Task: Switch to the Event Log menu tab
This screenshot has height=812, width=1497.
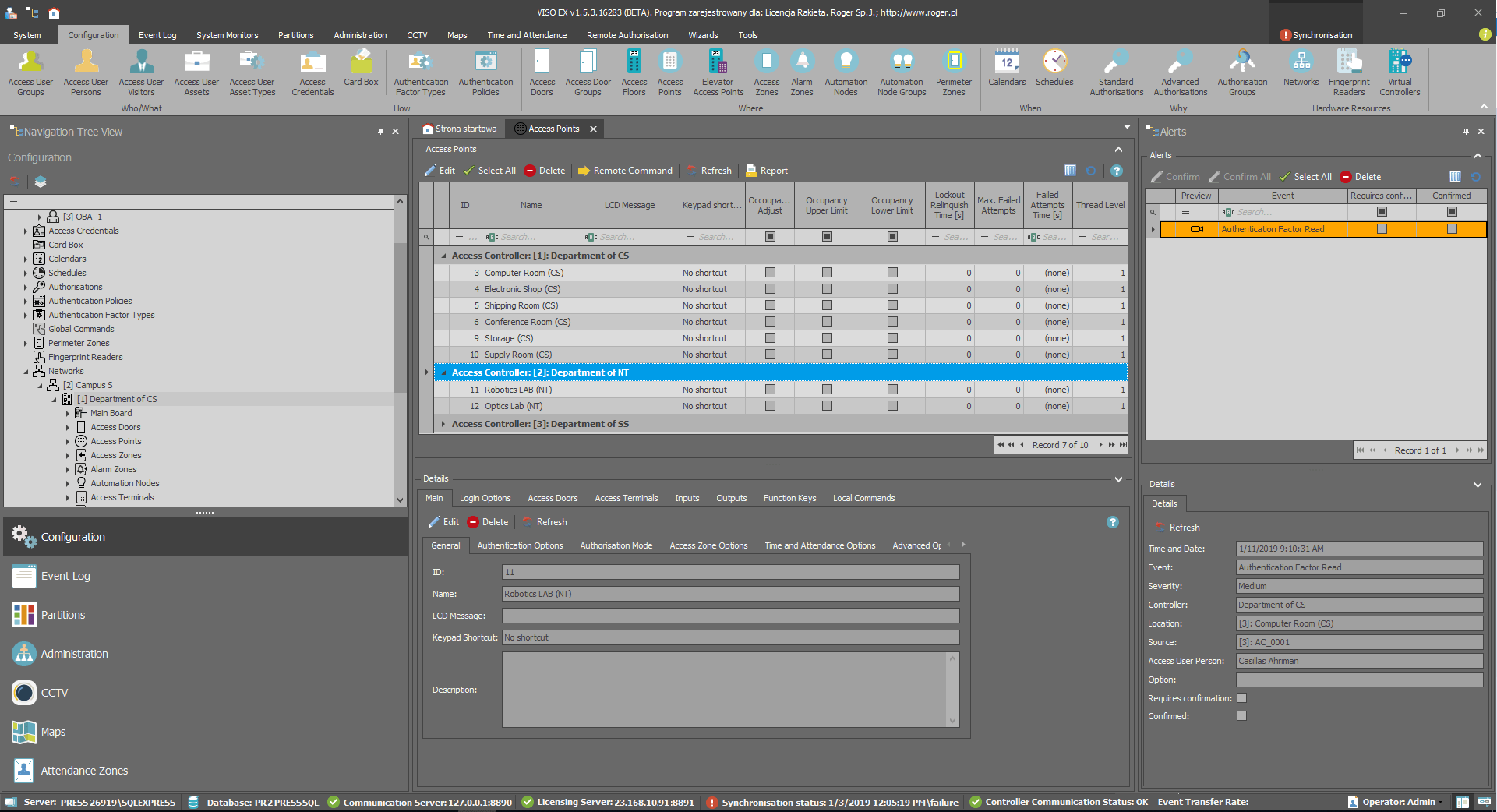Action: tap(157, 35)
